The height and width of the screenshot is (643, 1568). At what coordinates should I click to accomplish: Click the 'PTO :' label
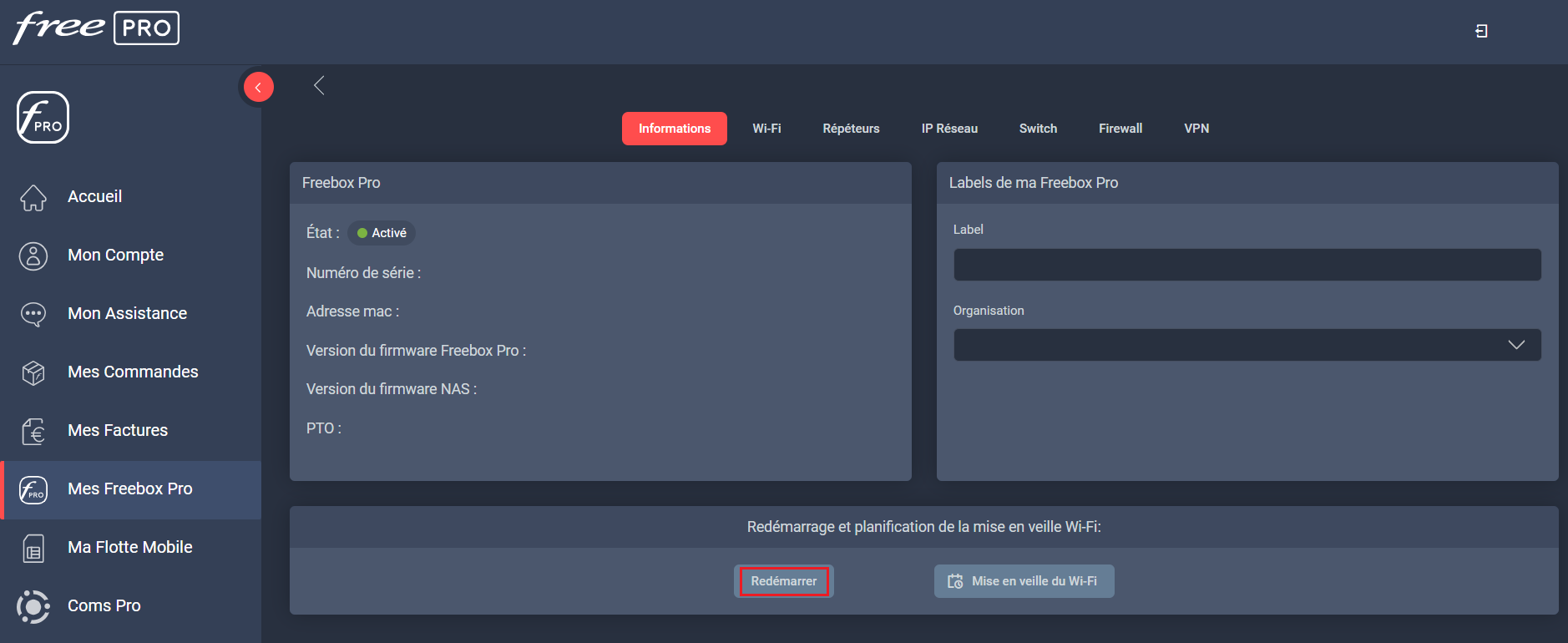coord(324,428)
